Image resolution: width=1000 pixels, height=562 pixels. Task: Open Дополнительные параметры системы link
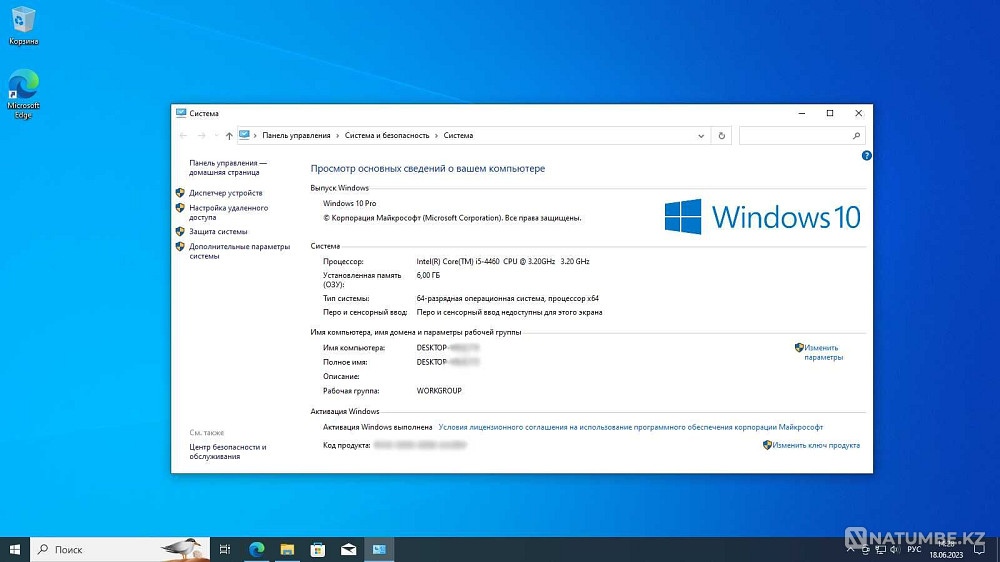point(239,251)
